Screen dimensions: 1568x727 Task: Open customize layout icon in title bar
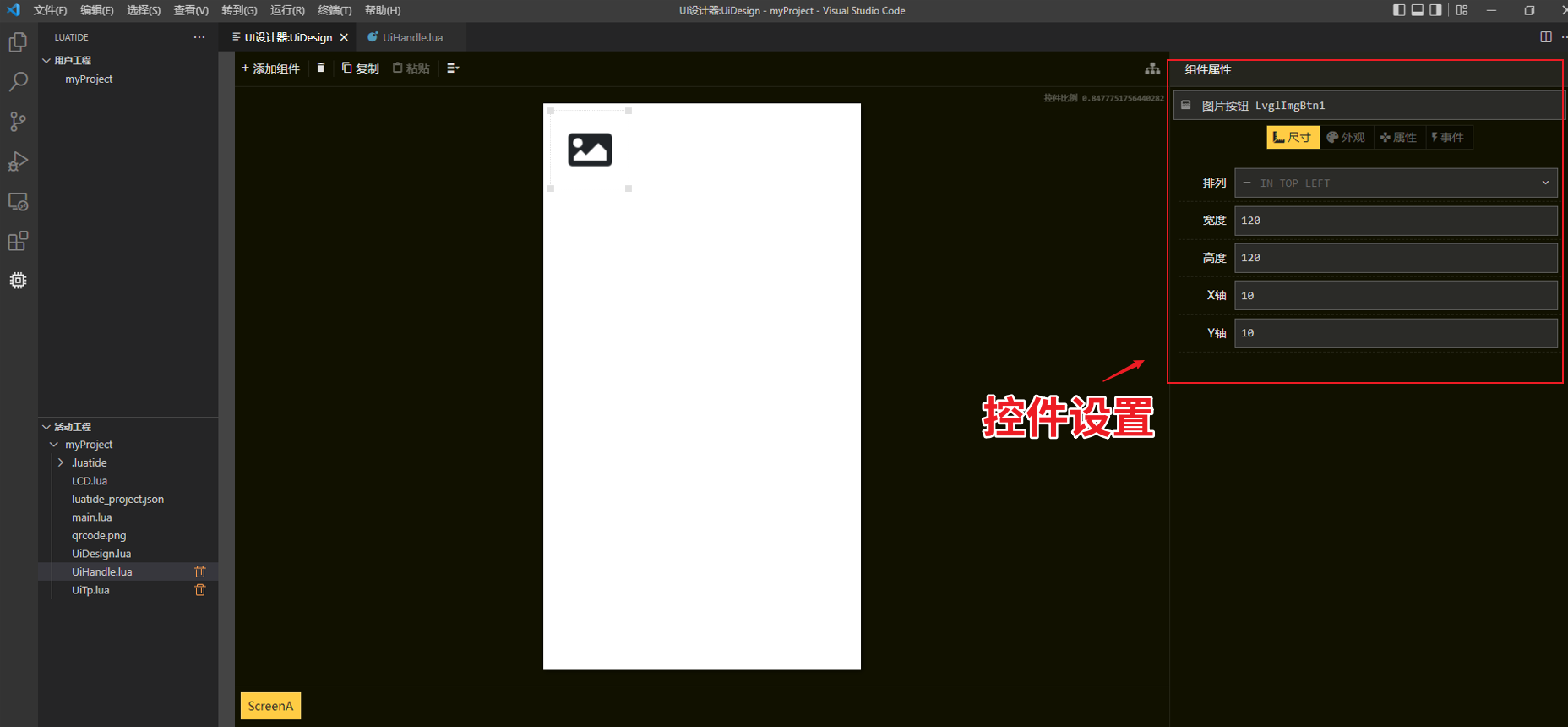(x=1462, y=10)
